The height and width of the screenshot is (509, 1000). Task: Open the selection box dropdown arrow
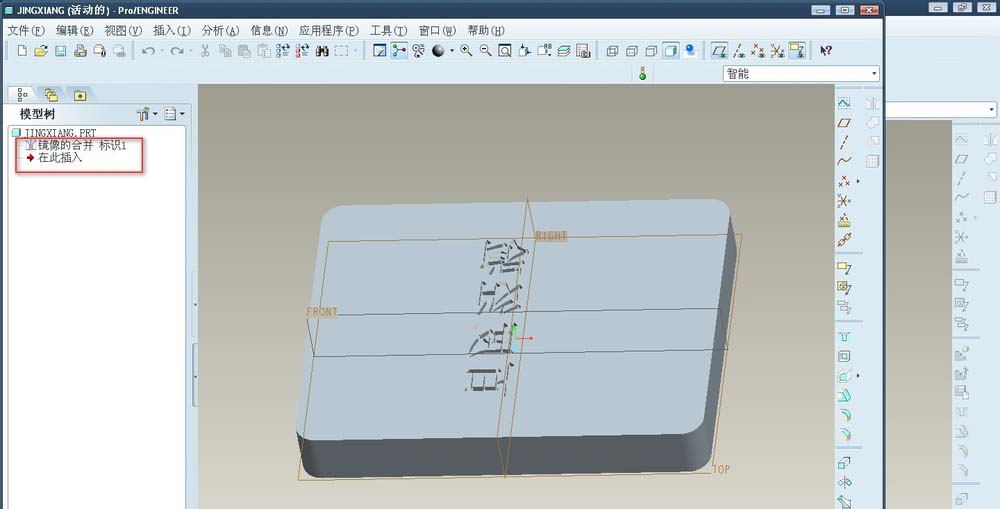[x=355, y=51]
